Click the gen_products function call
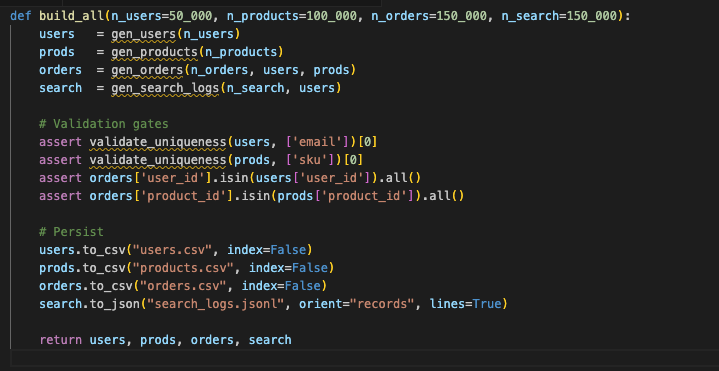Image resolution: width=719 pixels, height=371 pixels. pos(155,52)
